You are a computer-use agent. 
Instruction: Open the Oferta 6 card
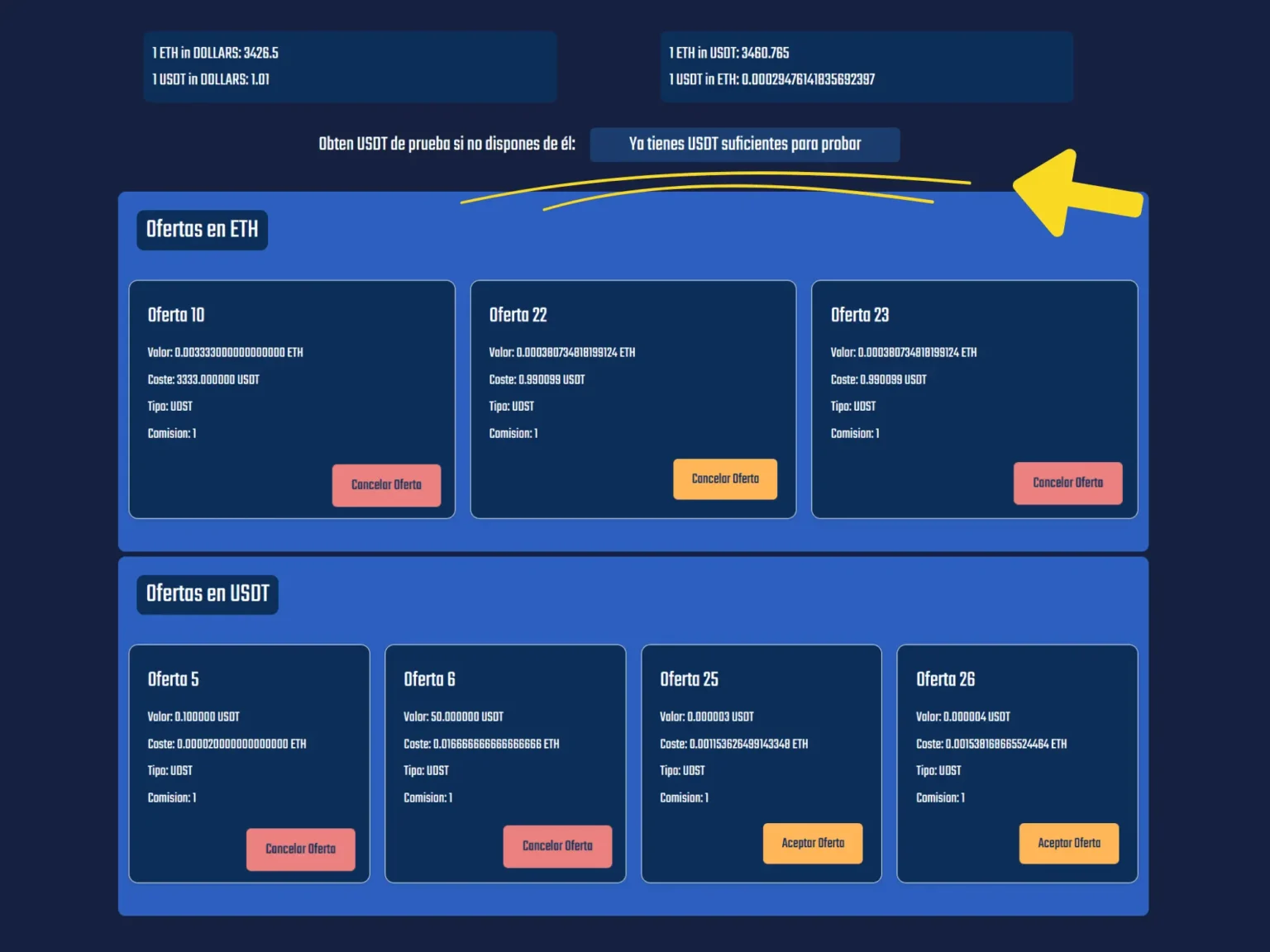(x=505, y=764)
